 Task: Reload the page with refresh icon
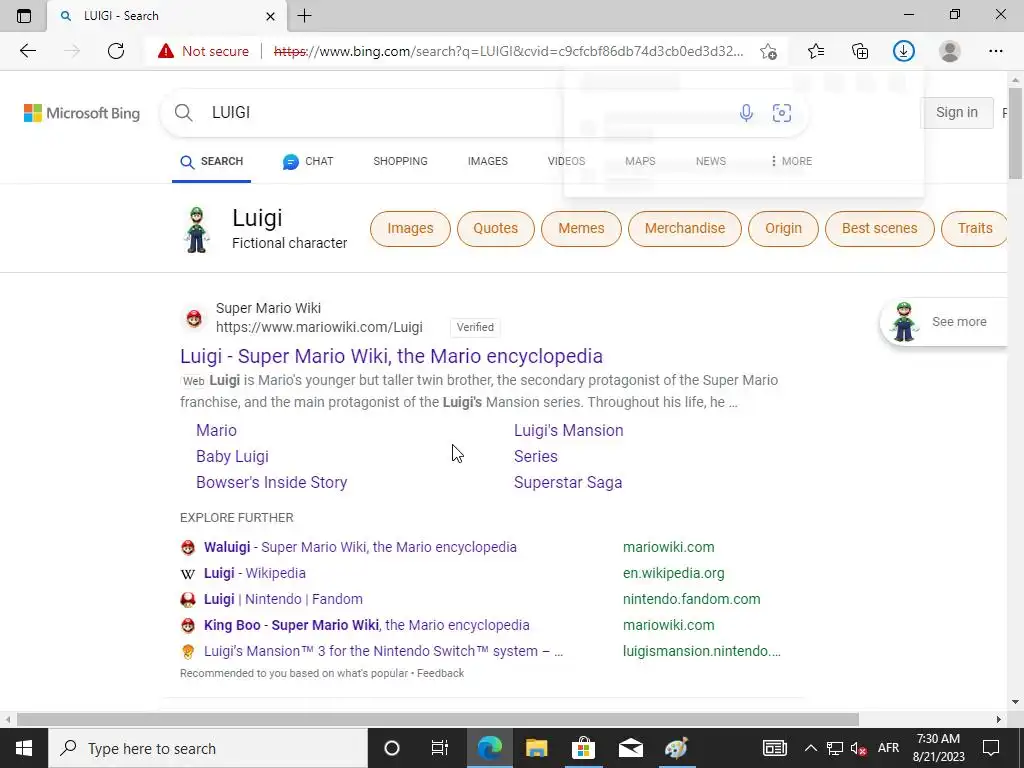116,51
